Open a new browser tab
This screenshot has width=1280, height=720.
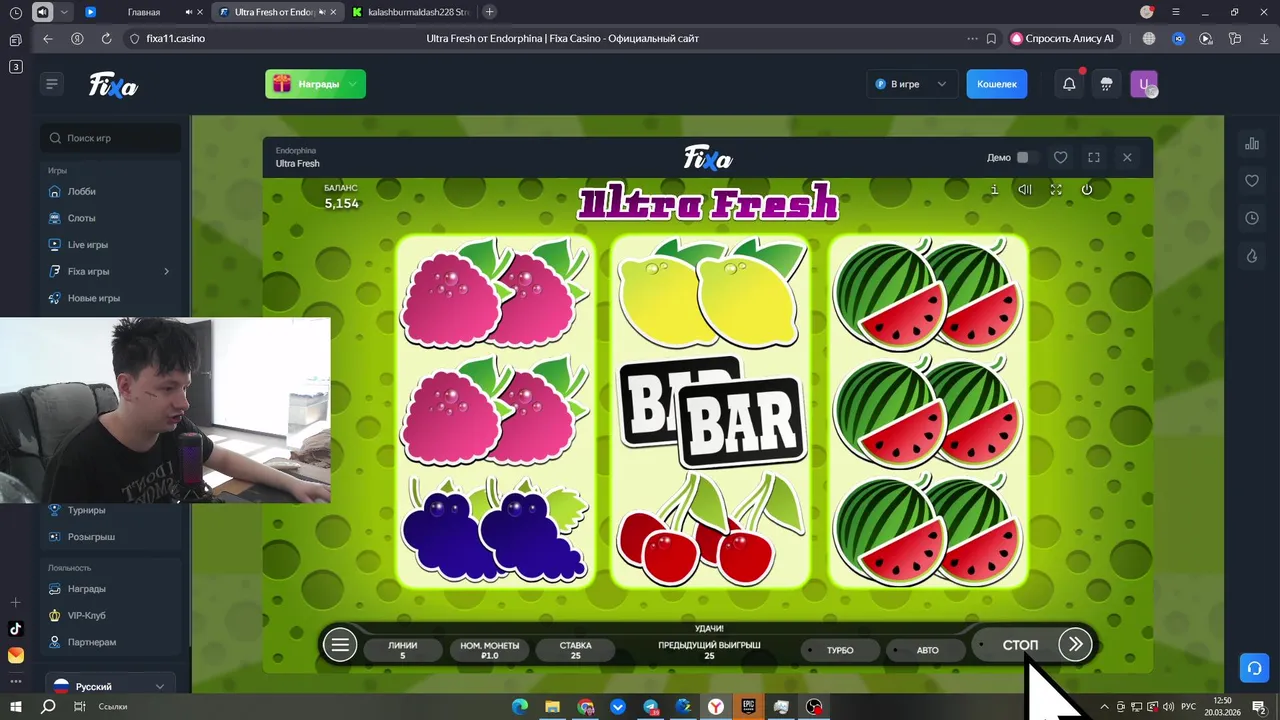point(489,12)
